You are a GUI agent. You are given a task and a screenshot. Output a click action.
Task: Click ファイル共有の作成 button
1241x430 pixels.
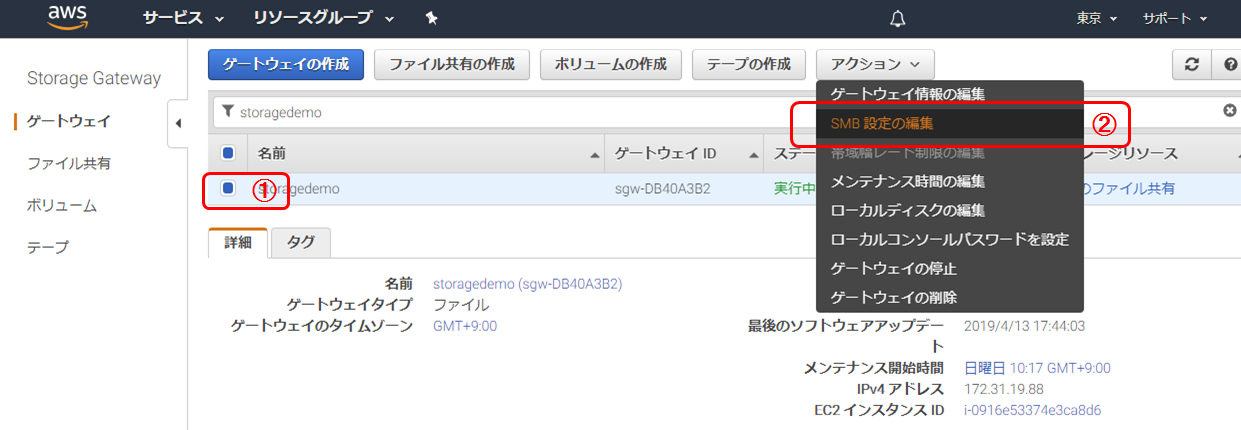[x=452, y=64]
